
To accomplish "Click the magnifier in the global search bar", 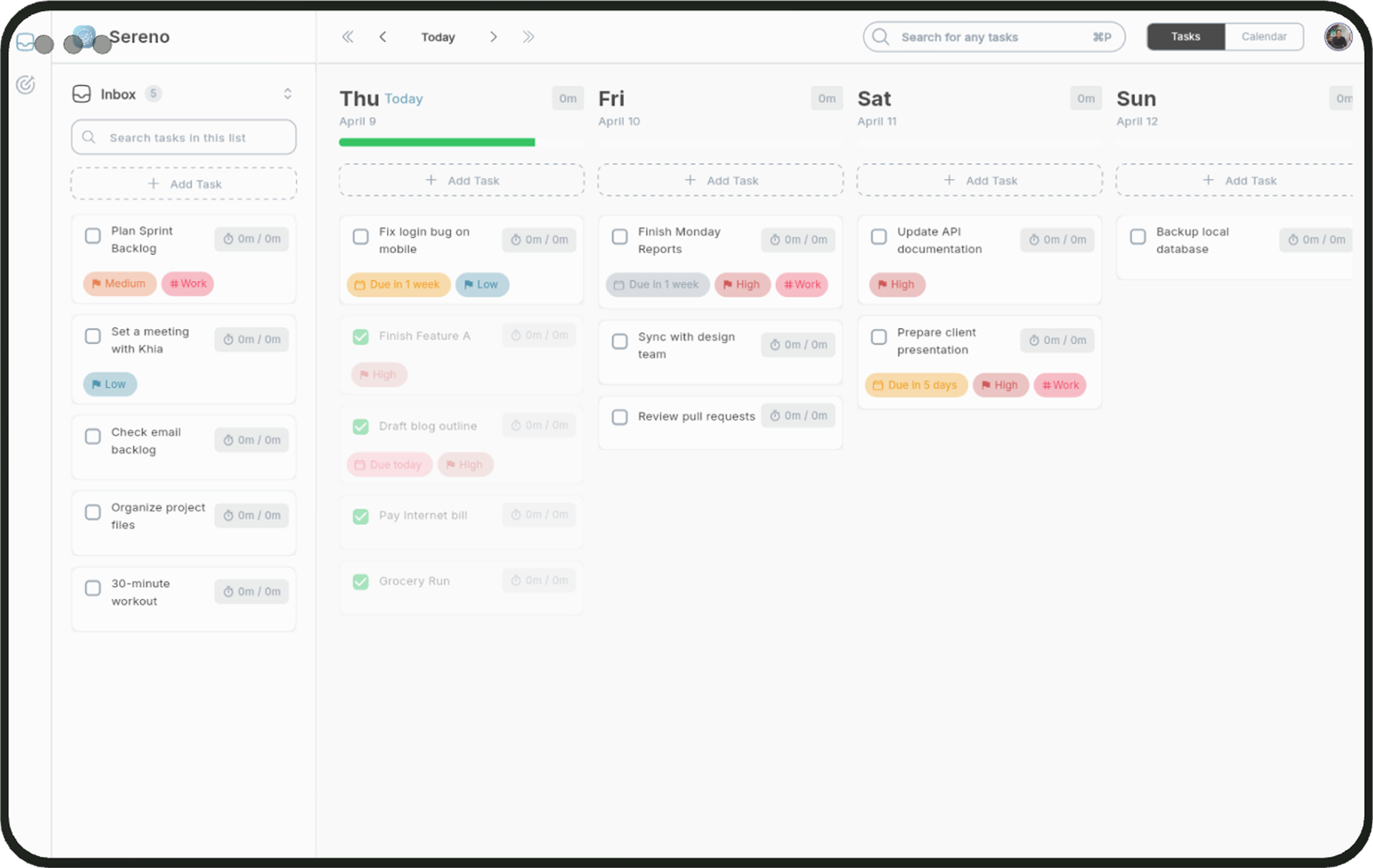I will point(880,36).
